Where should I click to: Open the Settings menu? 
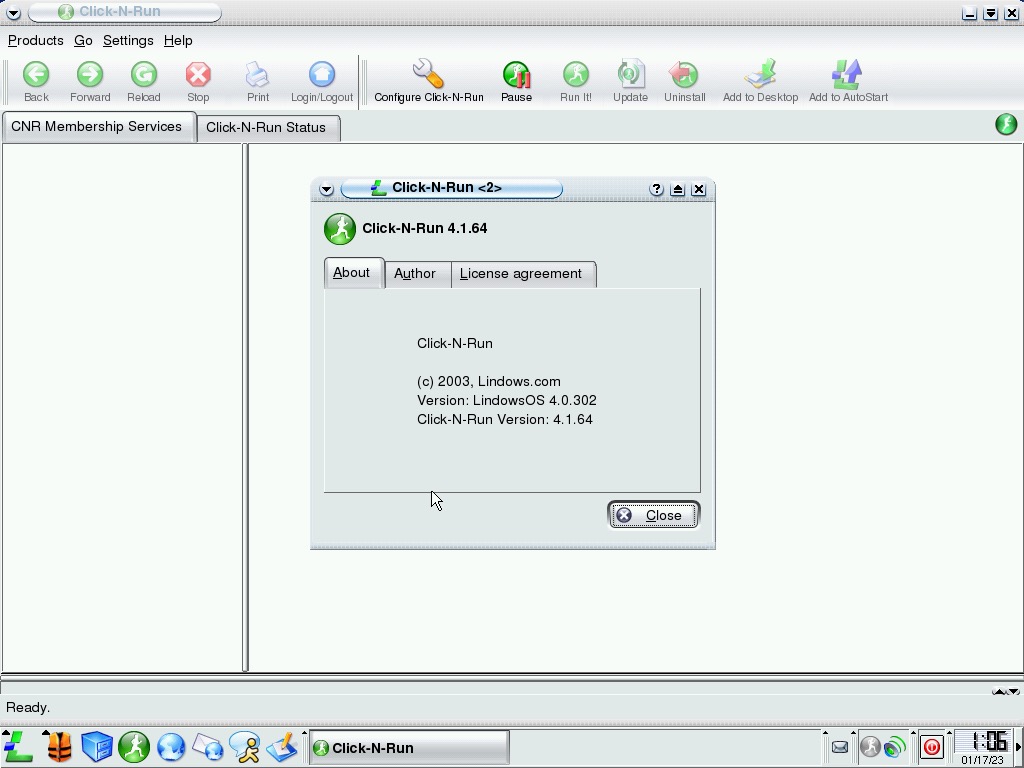(128, 40)
